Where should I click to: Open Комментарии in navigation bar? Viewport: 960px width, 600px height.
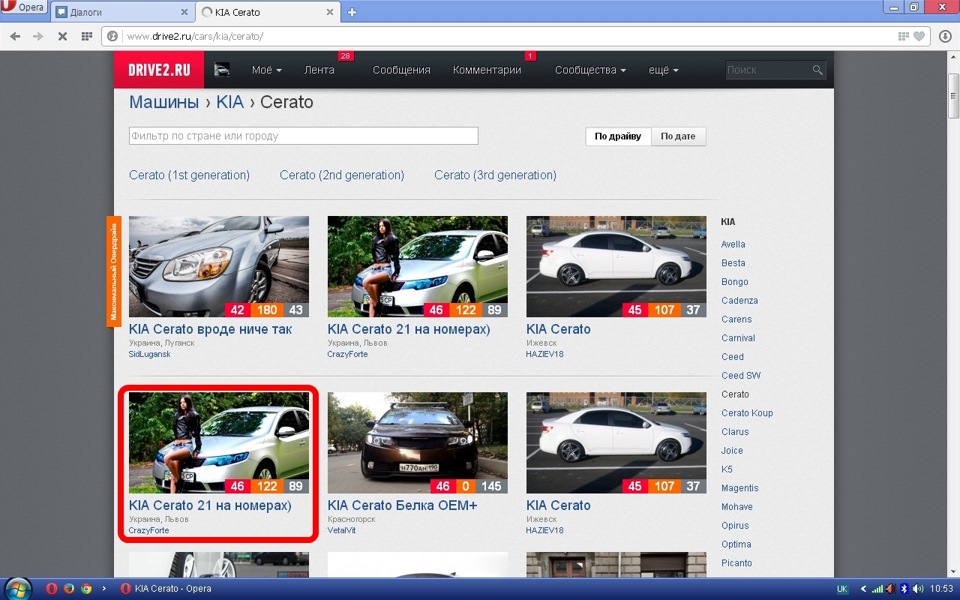pyautogui.click(x=487, y=70)
